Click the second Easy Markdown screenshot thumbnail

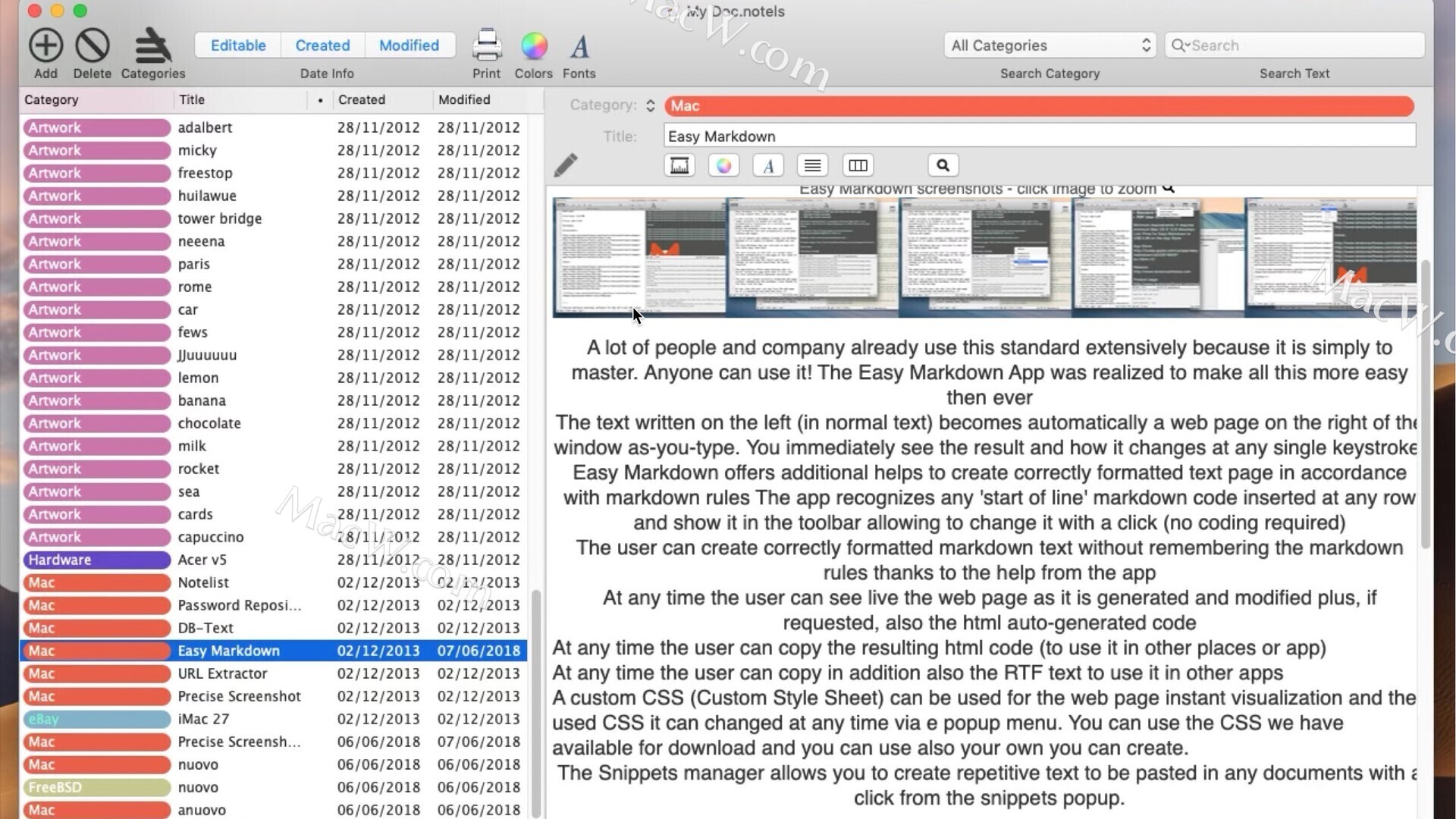point(813,257)
